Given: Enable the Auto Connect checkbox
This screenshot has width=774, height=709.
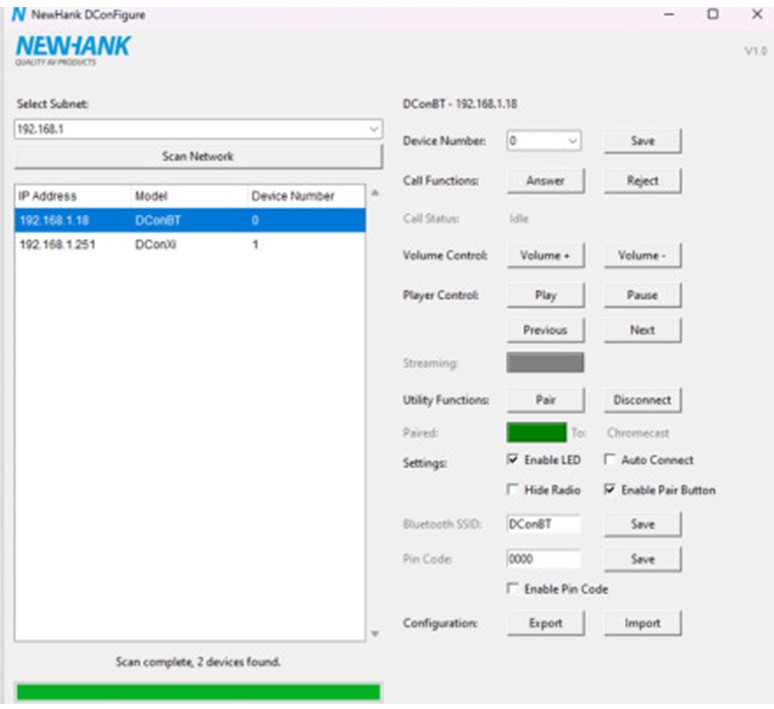Looking at the screenshot, I should (610, 460).
